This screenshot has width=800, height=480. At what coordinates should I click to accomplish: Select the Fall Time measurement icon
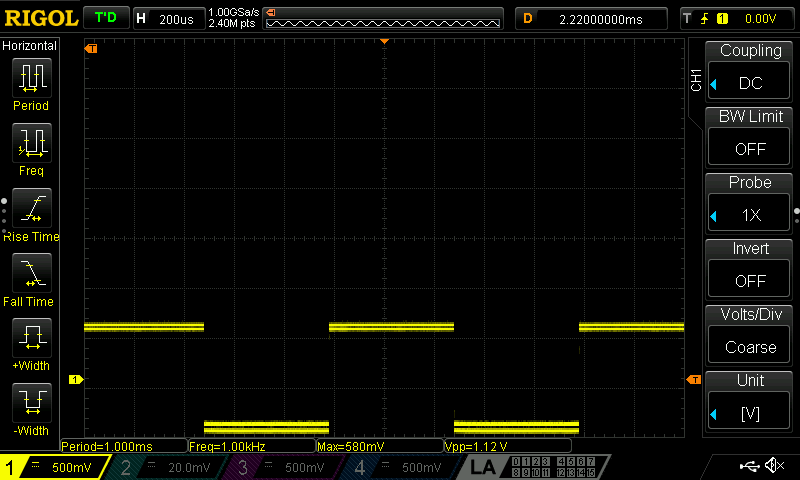tap(32, 272)
